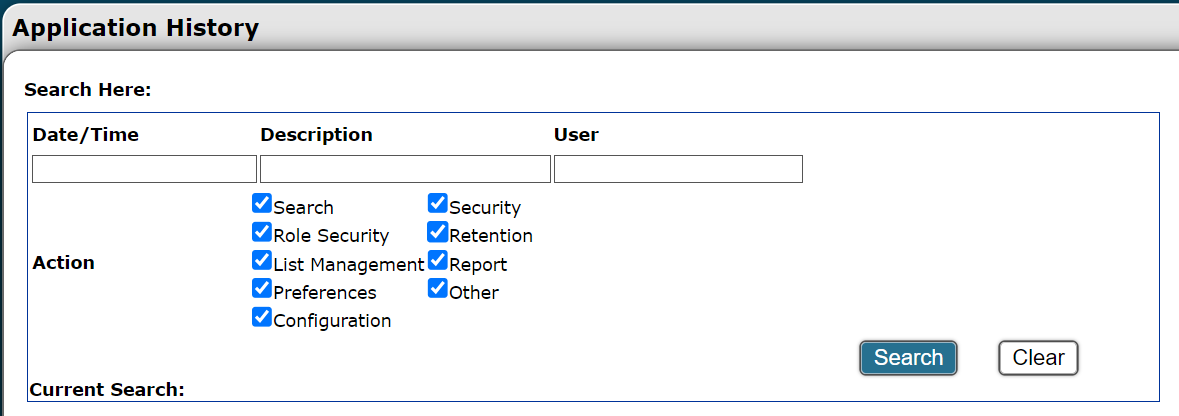Toggle the Role Security checkbox
This screenshot has height=416, width=1179.
pyautogui.click(x=262, y=233)
